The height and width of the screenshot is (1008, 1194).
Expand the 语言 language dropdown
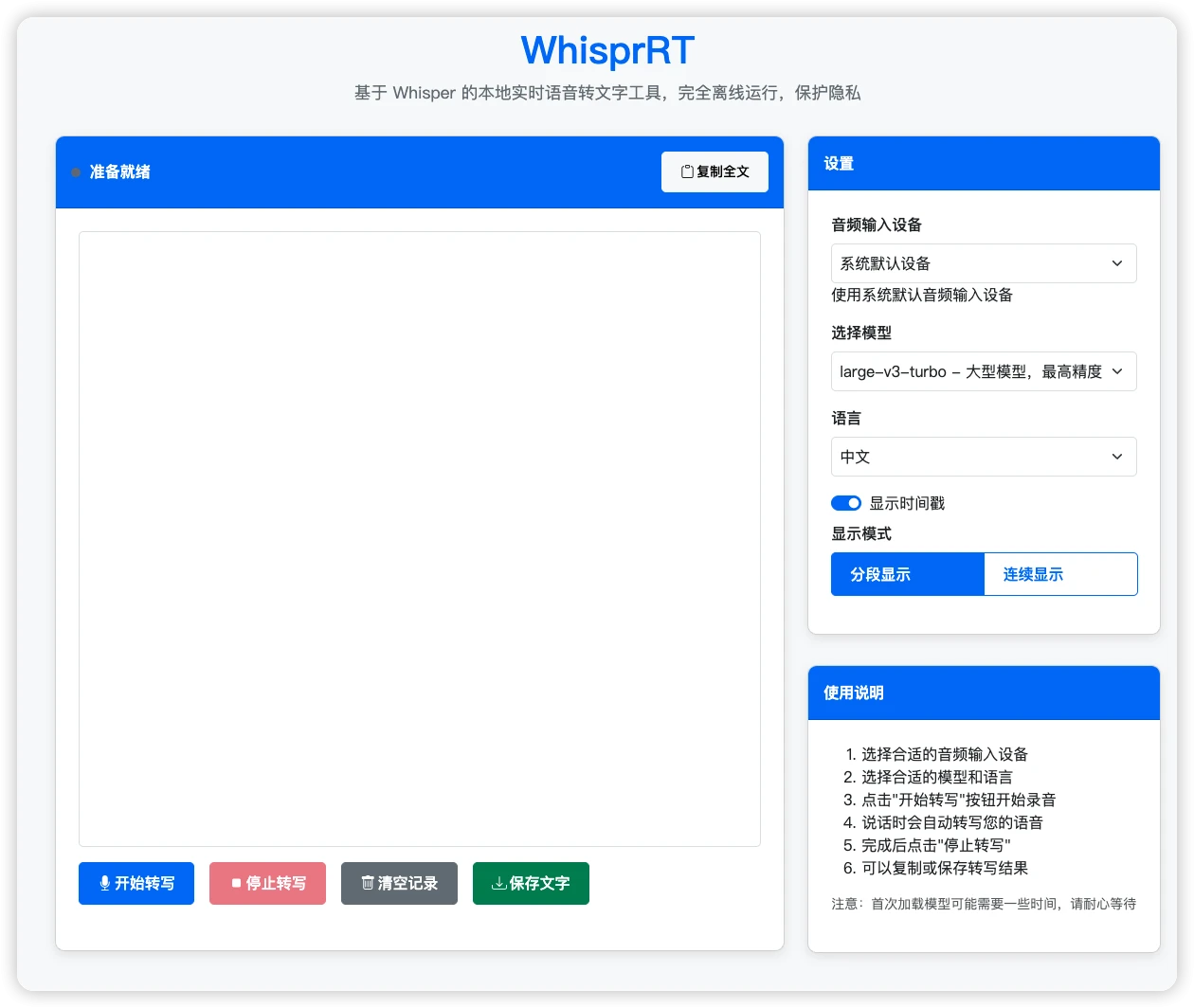tap(984, 457)
